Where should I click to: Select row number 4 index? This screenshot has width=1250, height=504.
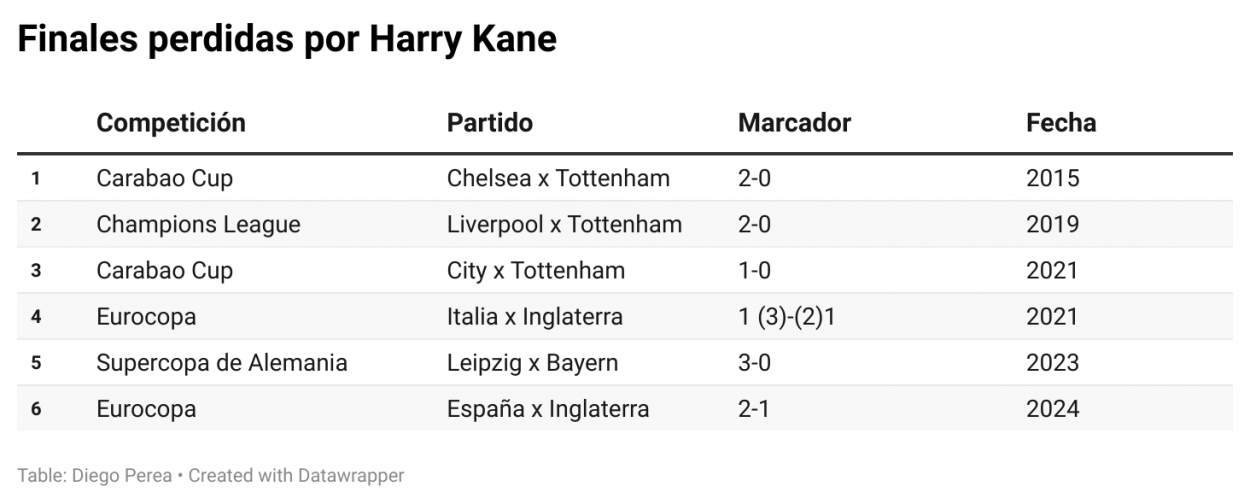(x=36, y=317)
